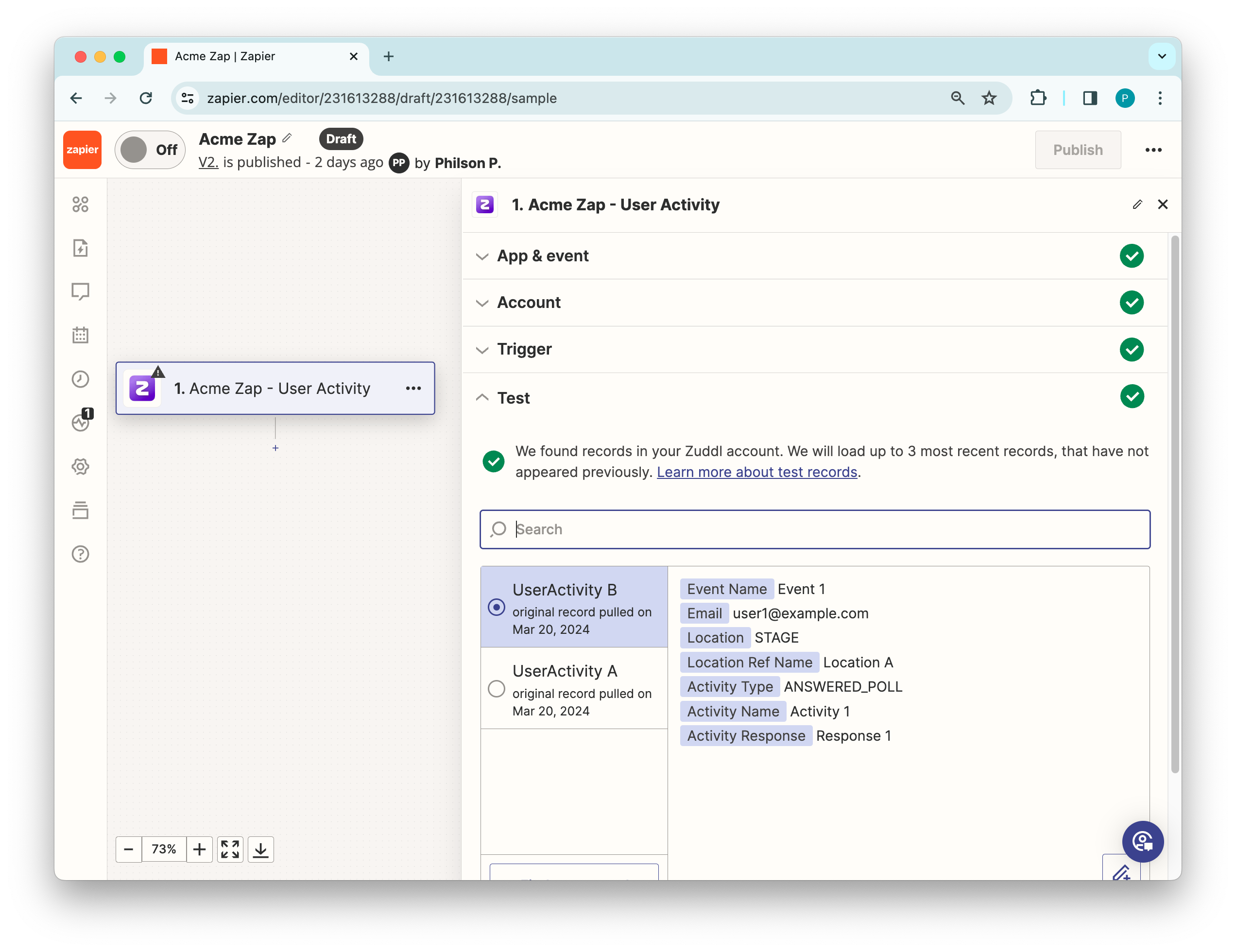This screenshot has height=952, width=1236.
Task: Open the step three-dots menu
Action: pyautogui.click(x=413, y=388)
